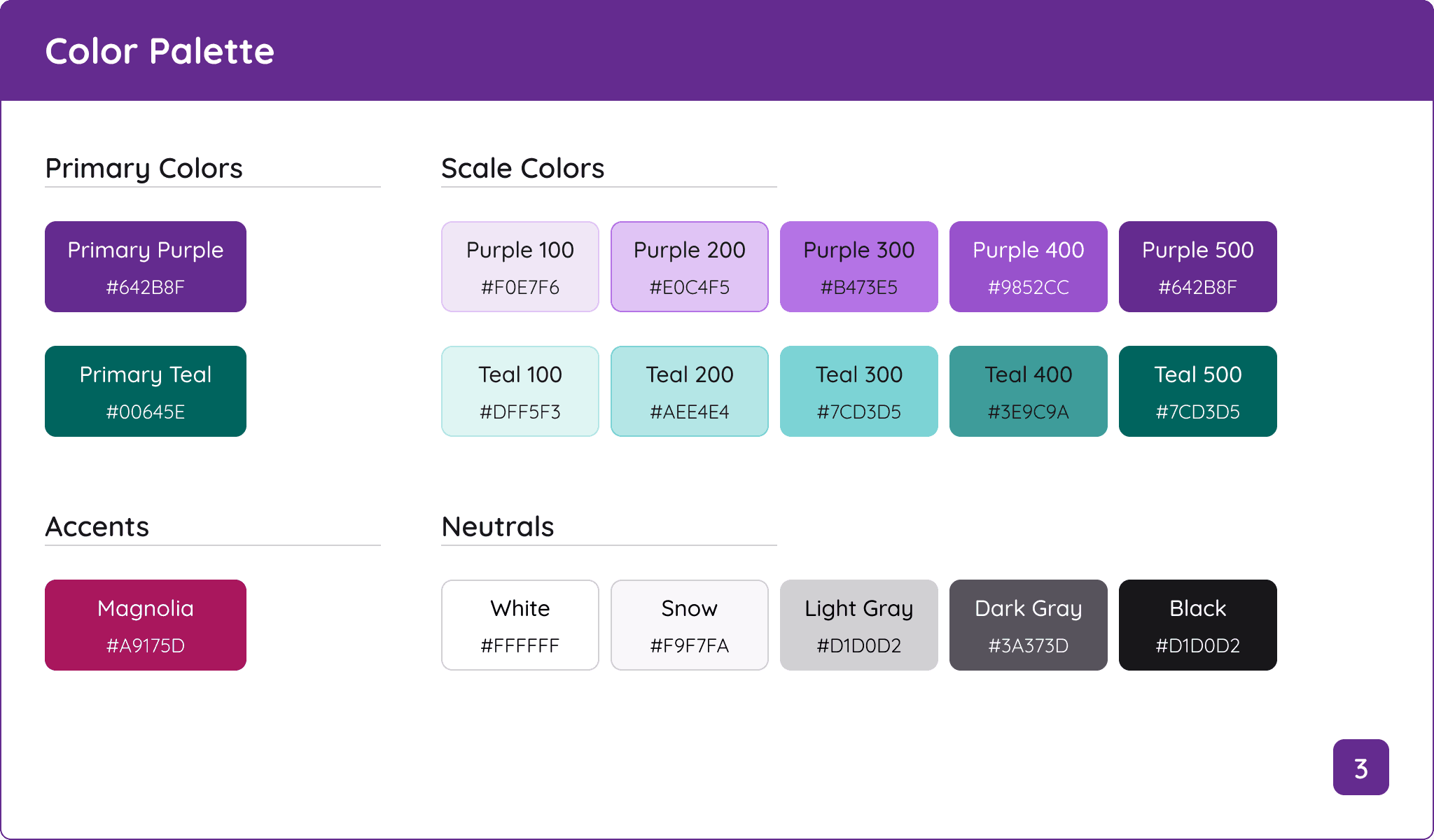Select the Teal 400 swatch
This screenshot has height=840, width=1434.
pyautogui.click(x=1028, y=391)
